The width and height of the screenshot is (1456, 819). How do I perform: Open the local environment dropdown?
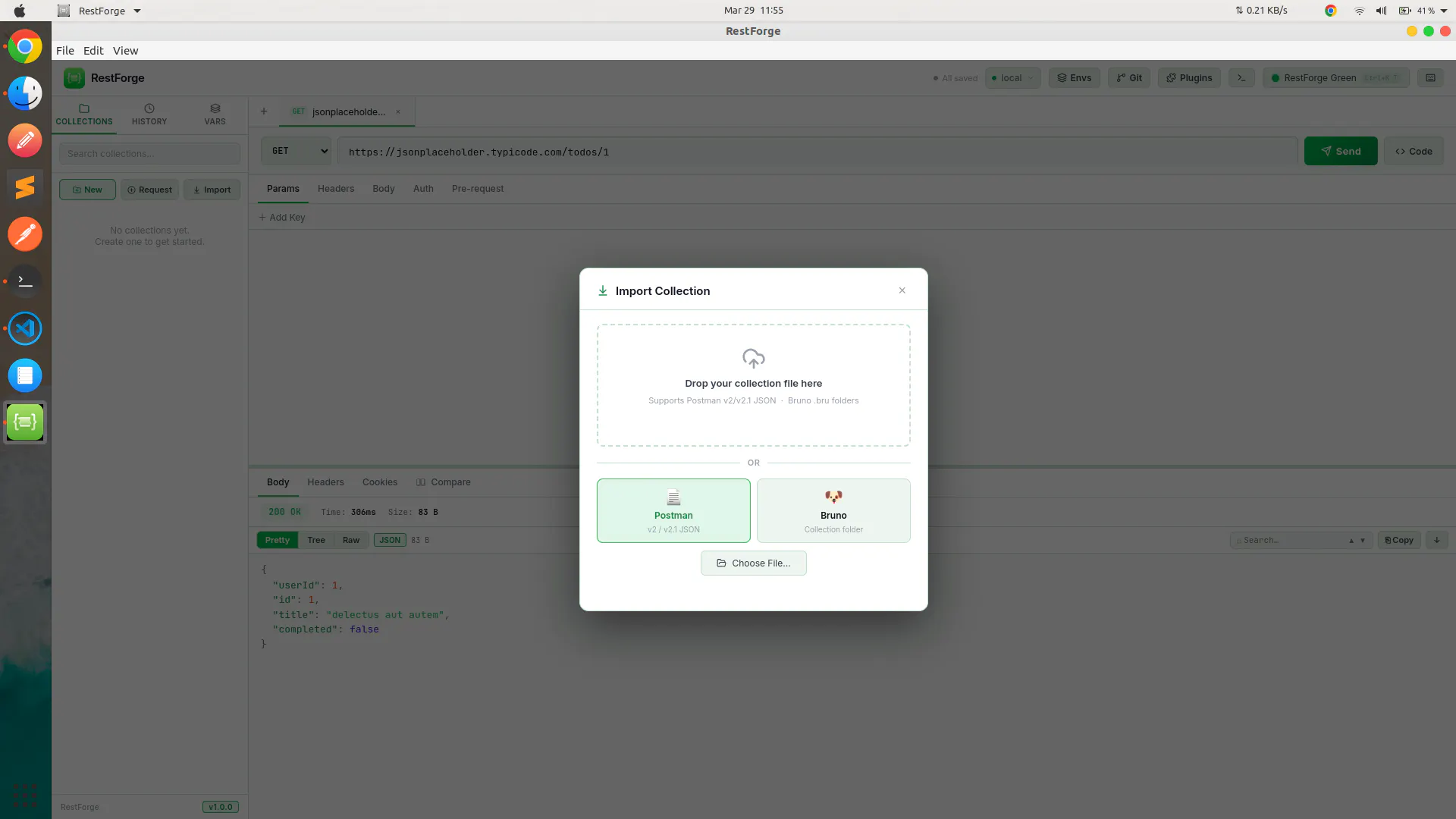[1012, 78]
